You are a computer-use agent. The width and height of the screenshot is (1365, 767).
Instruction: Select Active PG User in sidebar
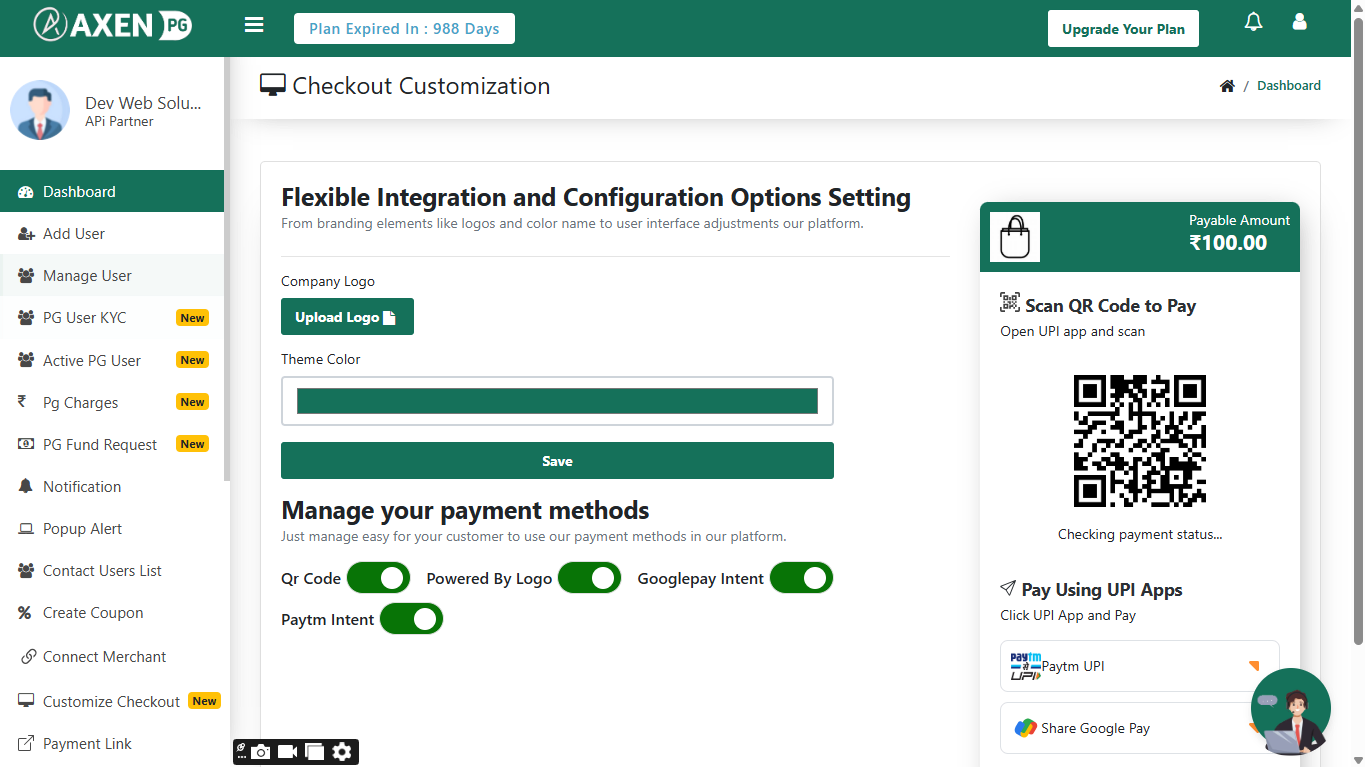tap(112, 360)
